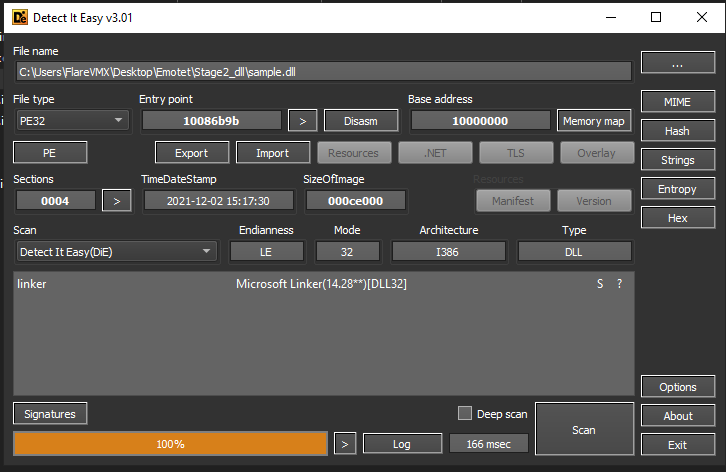Click the Exit button
The height and width of the screenshot is (472, 726).
pyautogui.click(x=678, y=445)
